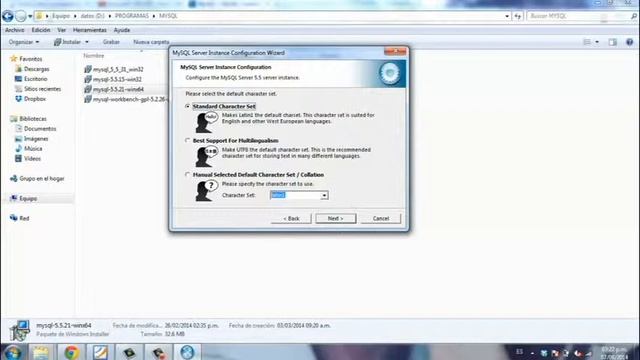Open the Explorer help icon
640x360 pixels.
pos(629,42)
